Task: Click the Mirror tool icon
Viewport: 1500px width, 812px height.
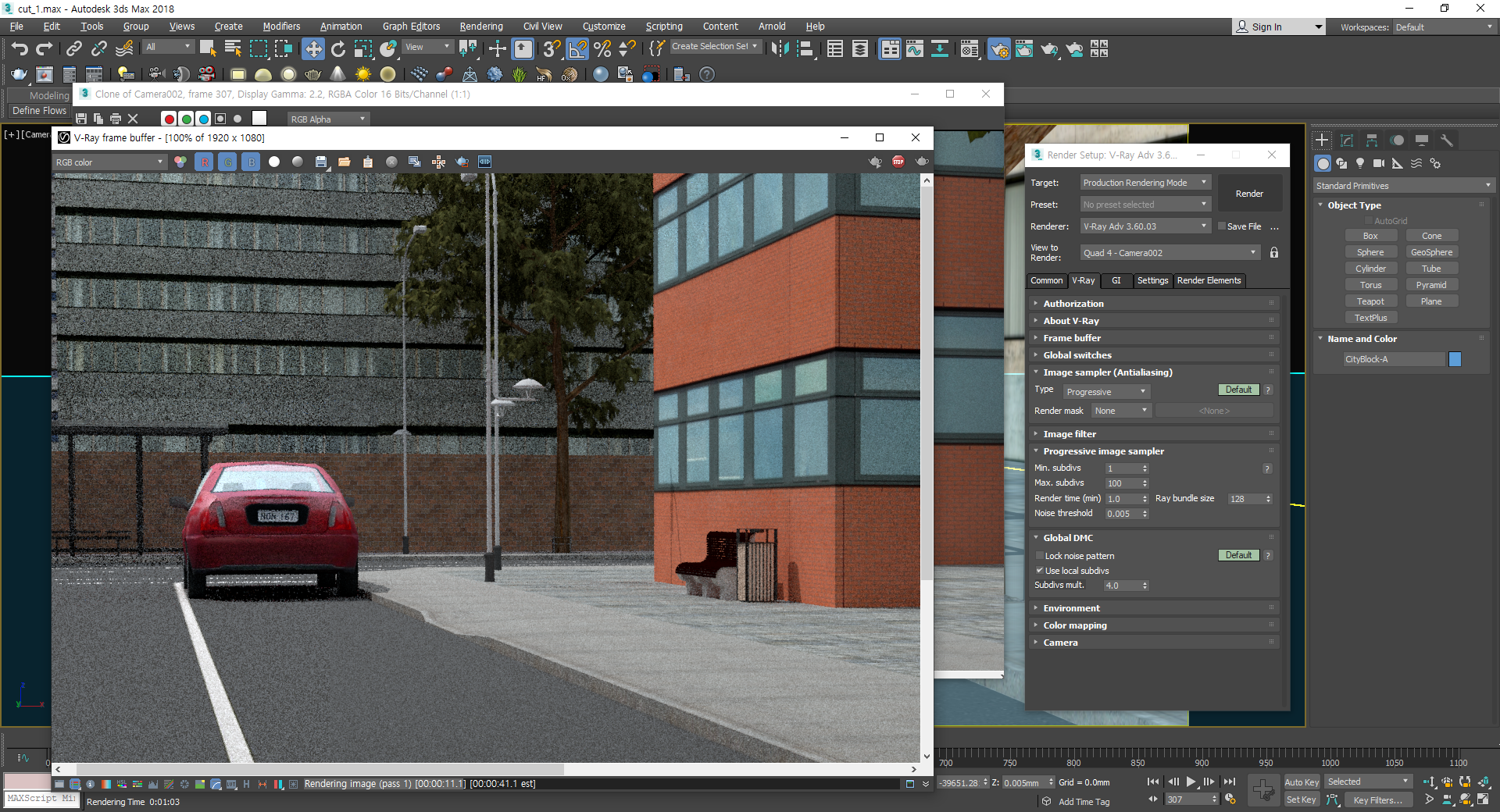Action: pos(780,48)
